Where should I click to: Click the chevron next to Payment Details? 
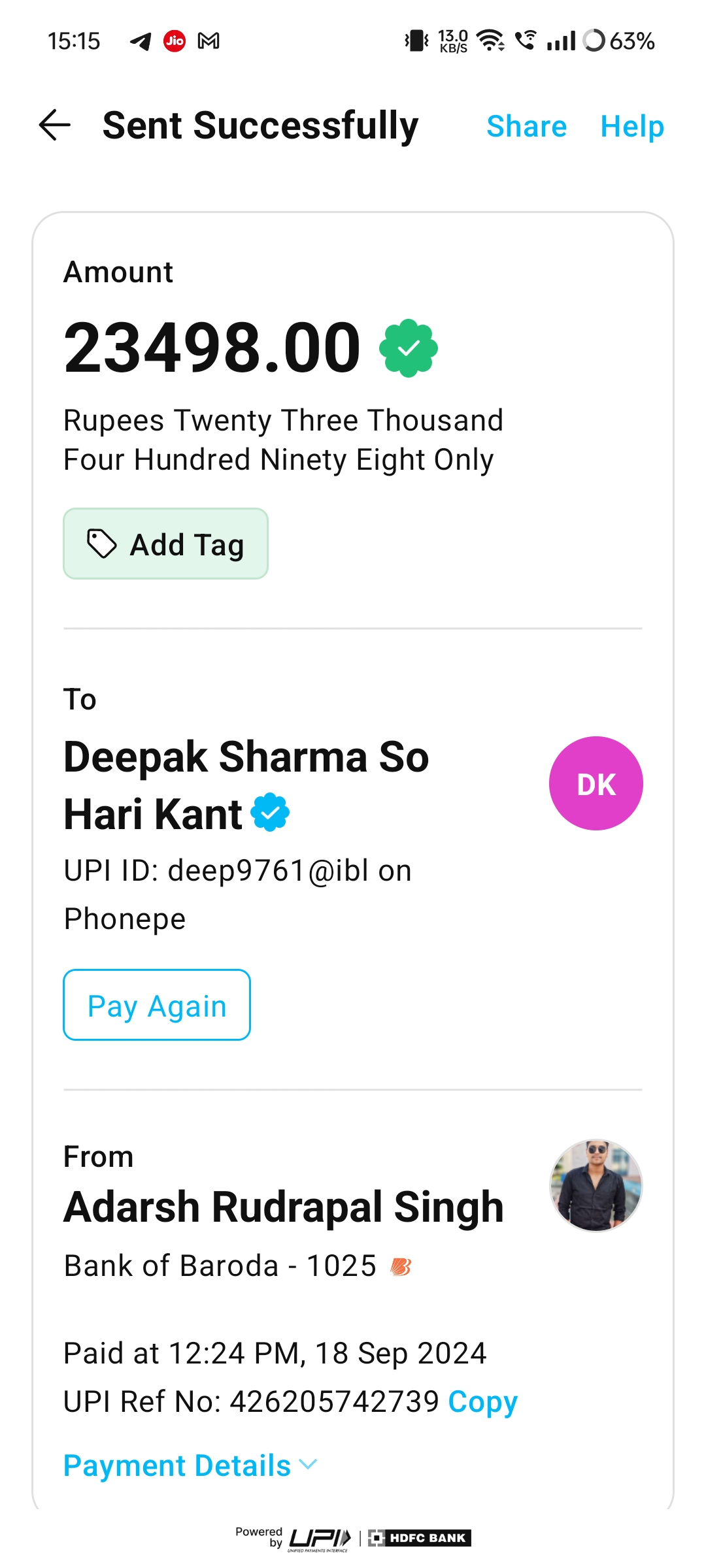[308, 1464]
